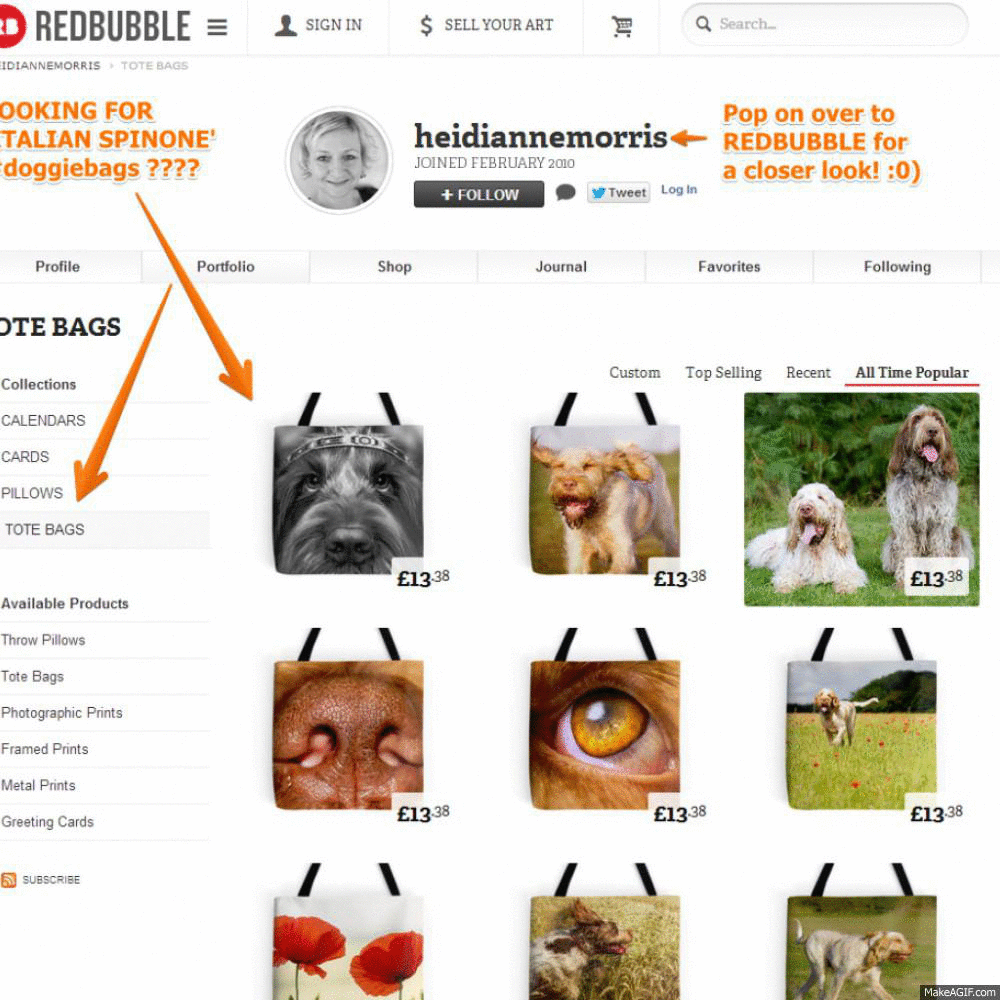The height and width of the screenshot is (1000, 1000).
Task: Open the hamburger menu beside Redbubble logo
Action: [217, 27]
